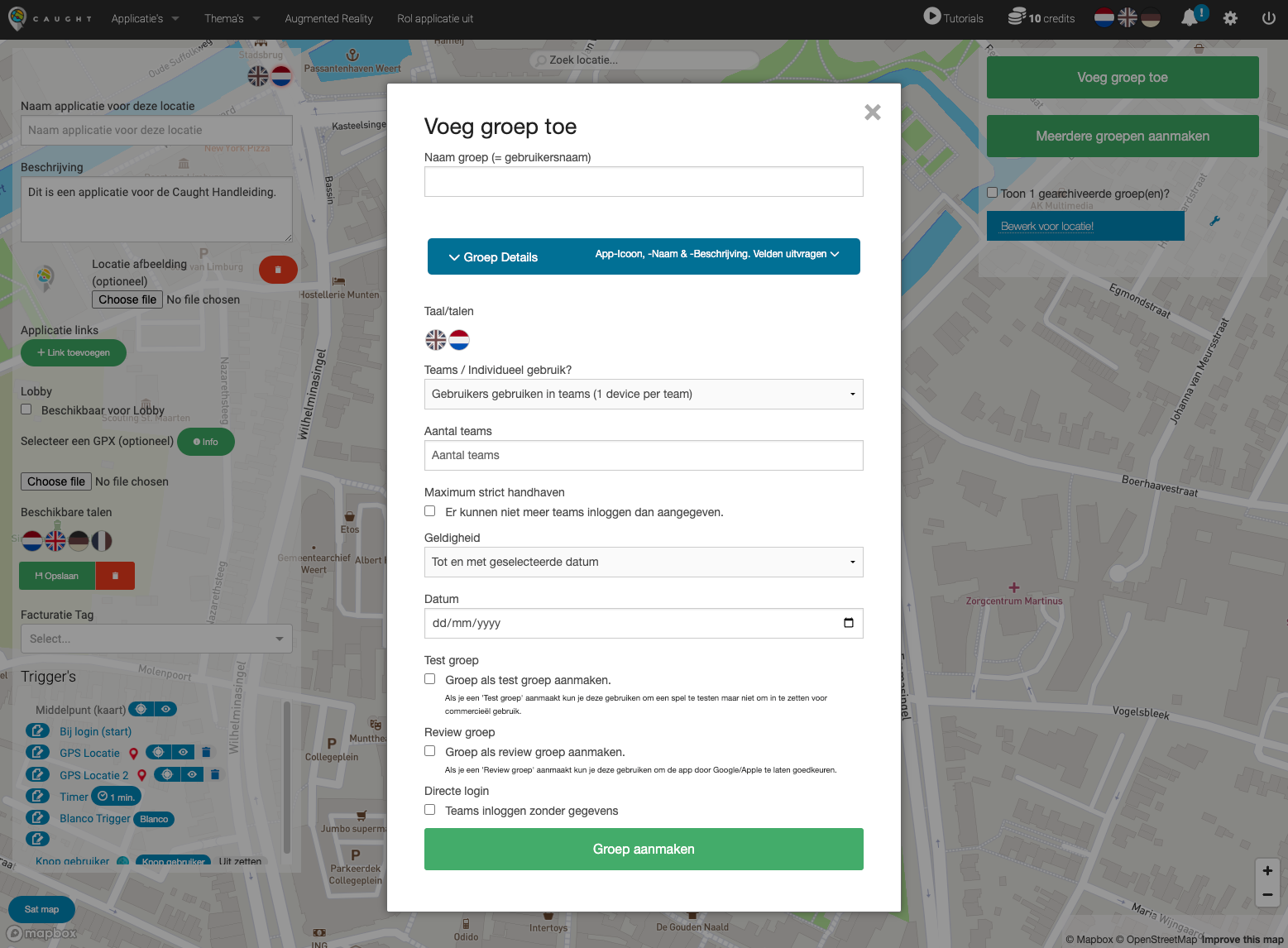Open settings via the gear icon

click(1230, 18)
